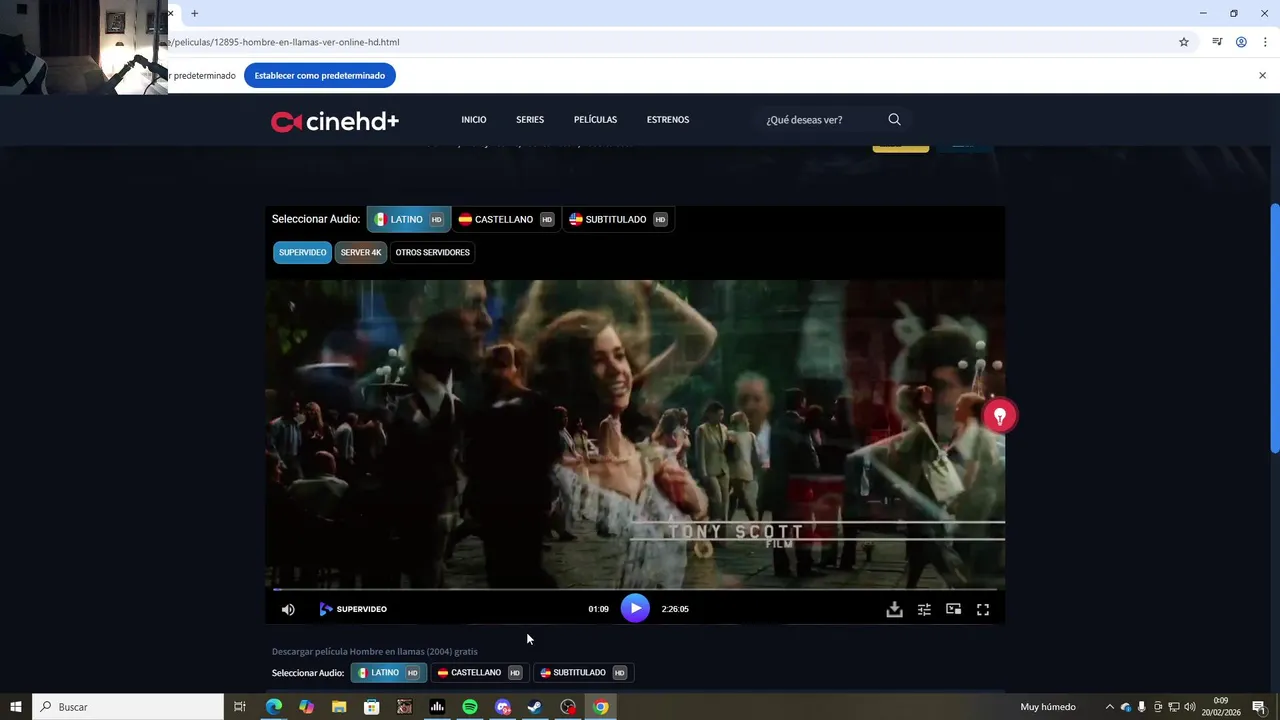1280x720 pixels.
Task: Download the video via player download icon
Action: point(895,609)
